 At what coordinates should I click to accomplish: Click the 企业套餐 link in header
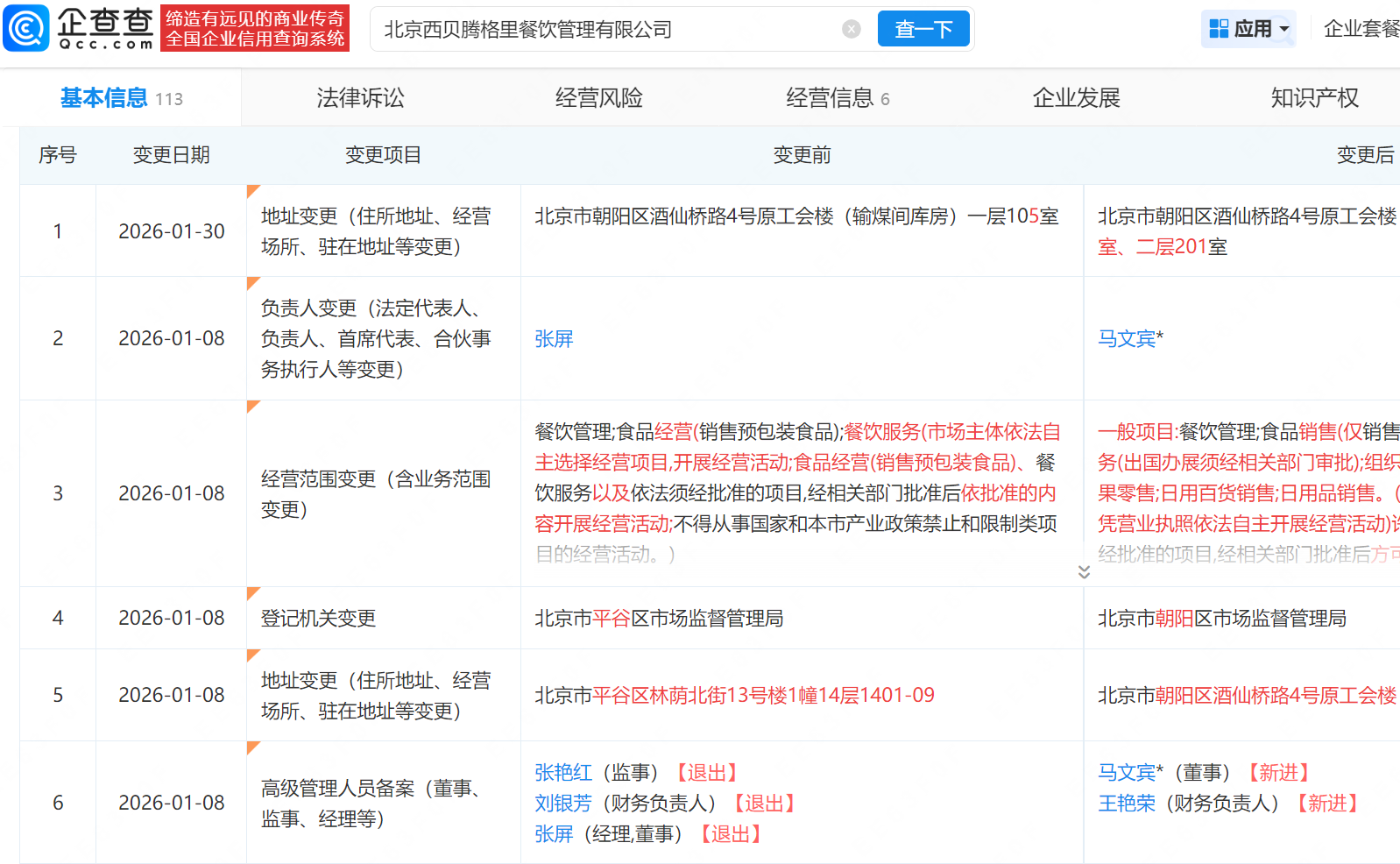(1361, 29)
